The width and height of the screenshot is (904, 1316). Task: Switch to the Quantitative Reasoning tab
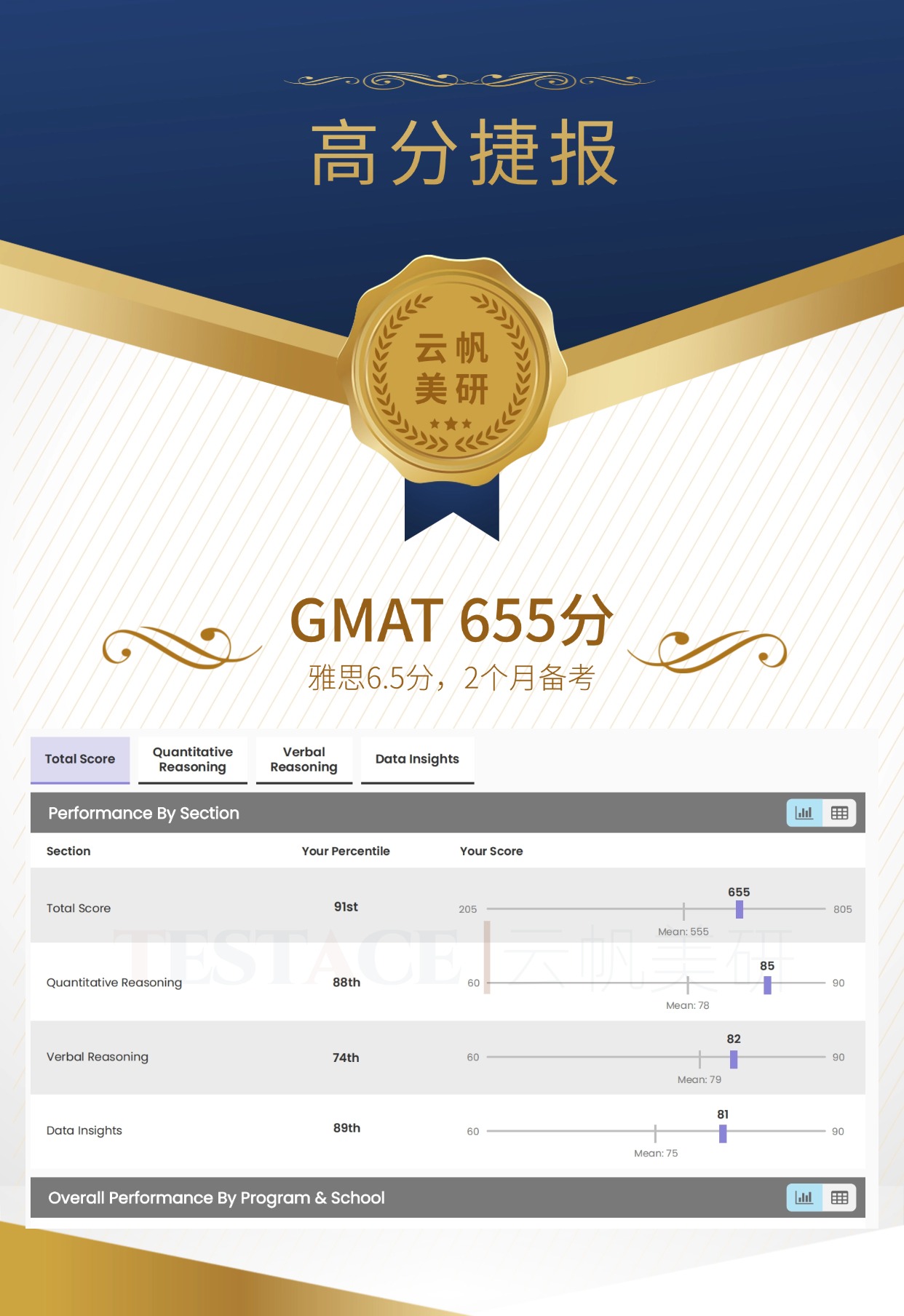pos(193,760)
